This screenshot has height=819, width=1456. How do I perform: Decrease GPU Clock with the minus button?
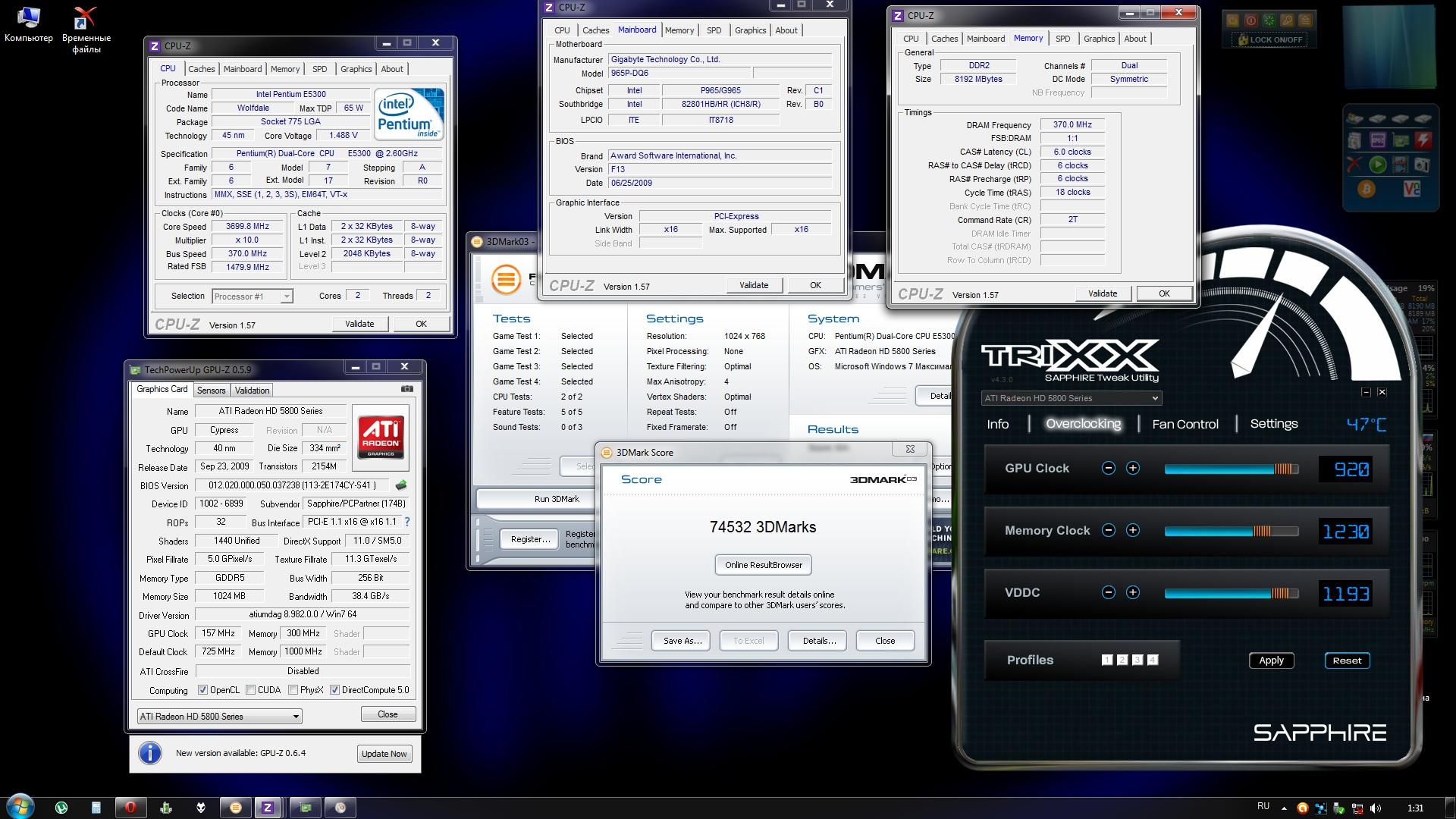[x=1108, y=469]
